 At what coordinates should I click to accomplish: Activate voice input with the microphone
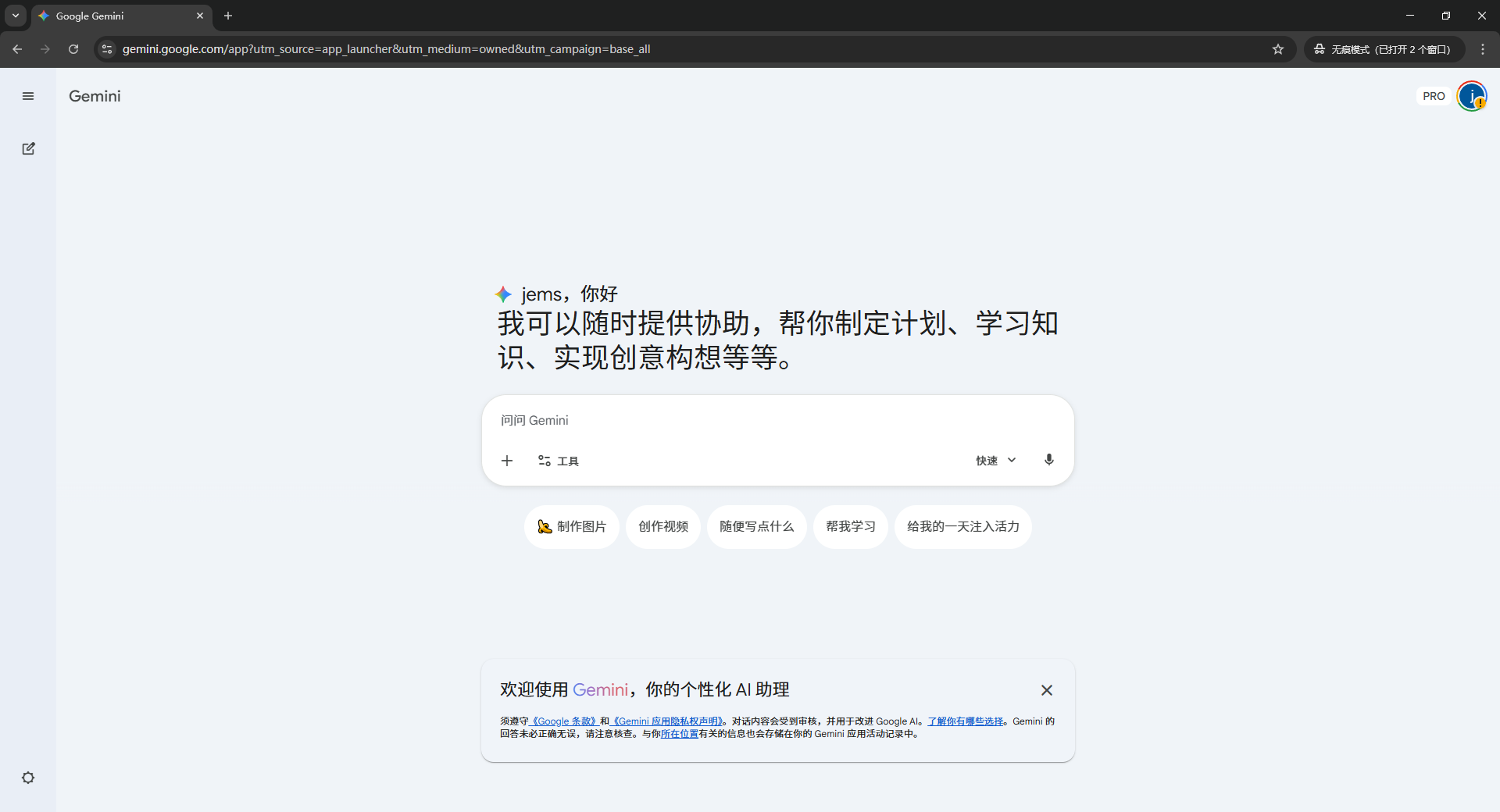tap(1049, 460)
